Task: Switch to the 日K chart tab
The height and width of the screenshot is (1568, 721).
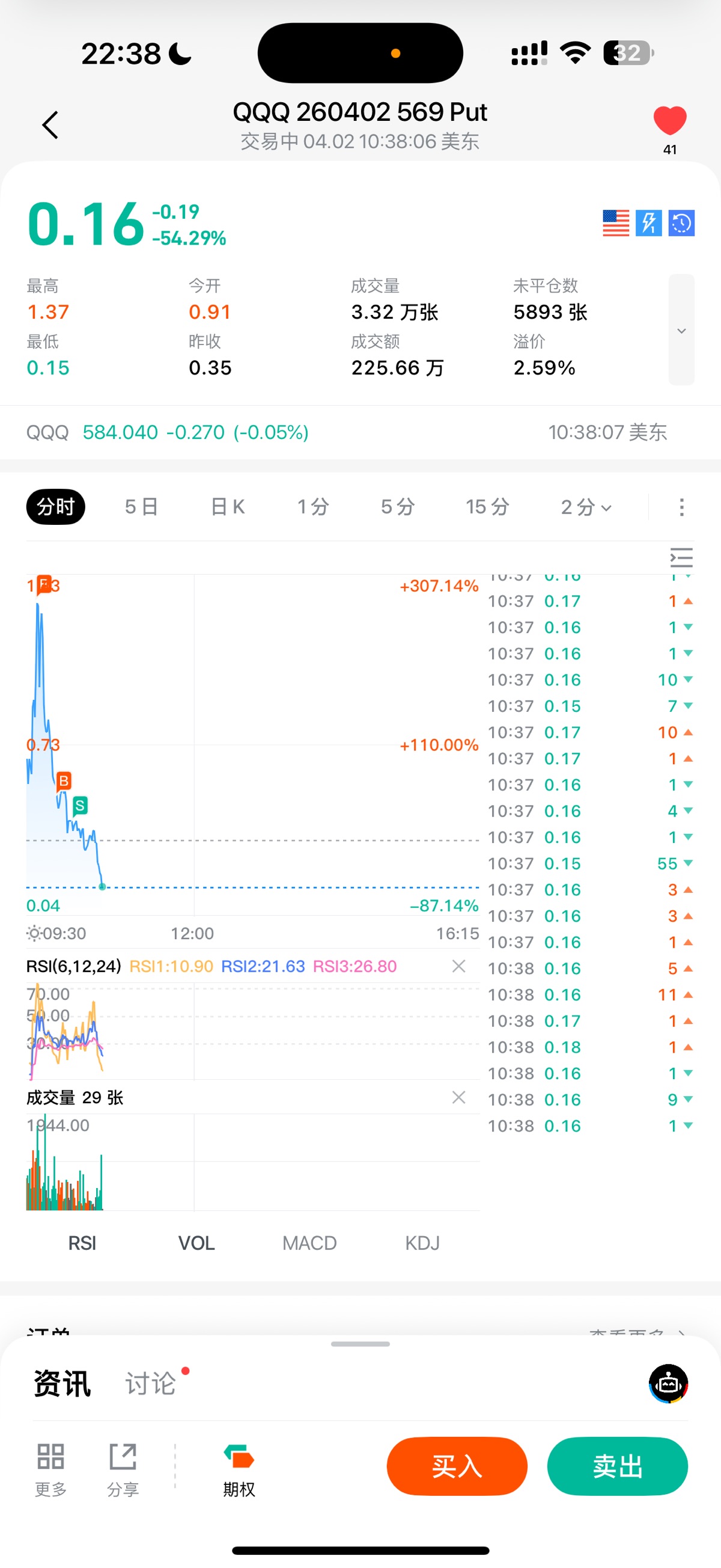Action: point(228,506)
